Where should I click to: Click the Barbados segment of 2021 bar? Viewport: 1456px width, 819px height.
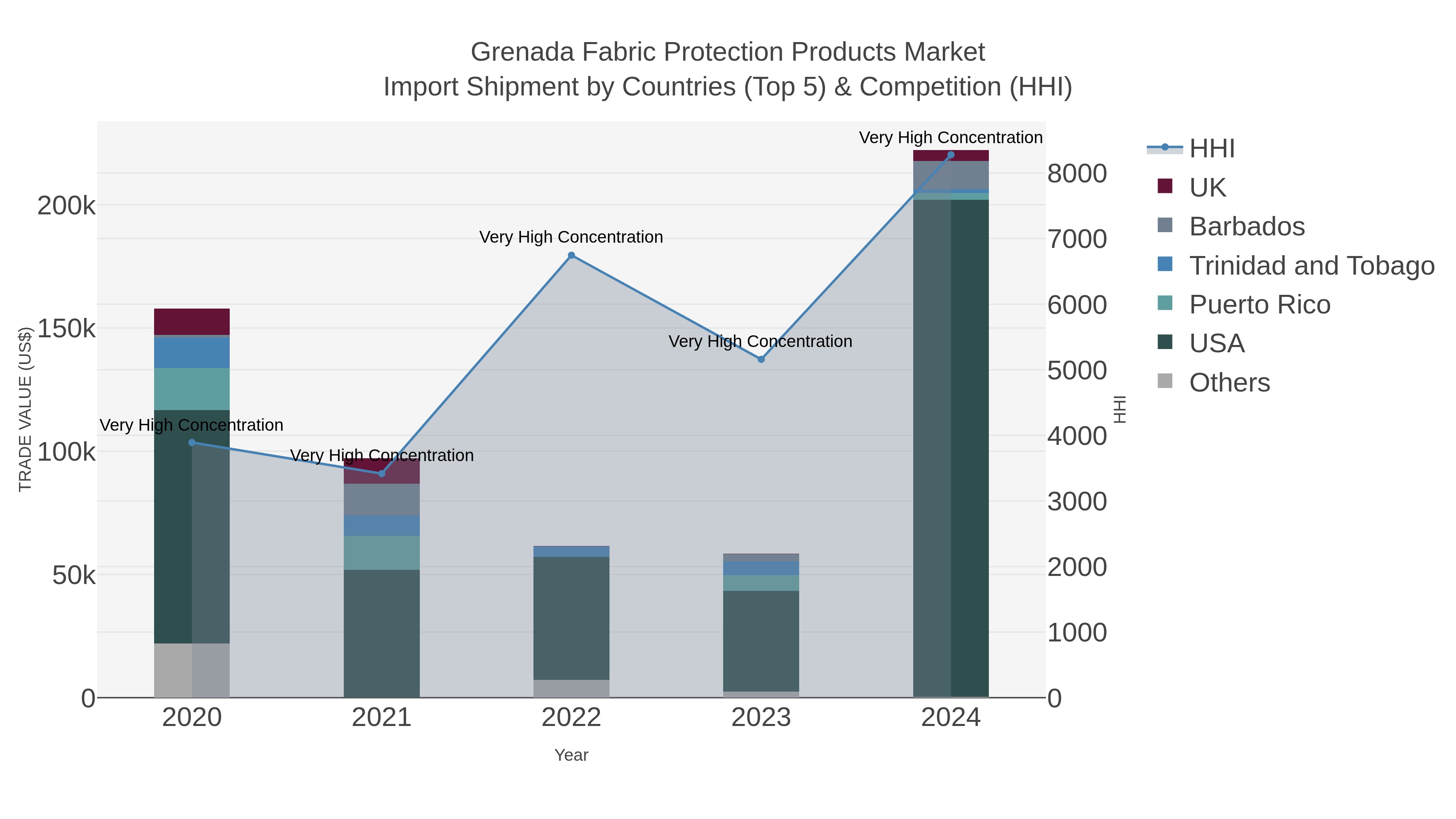(381, 499)
